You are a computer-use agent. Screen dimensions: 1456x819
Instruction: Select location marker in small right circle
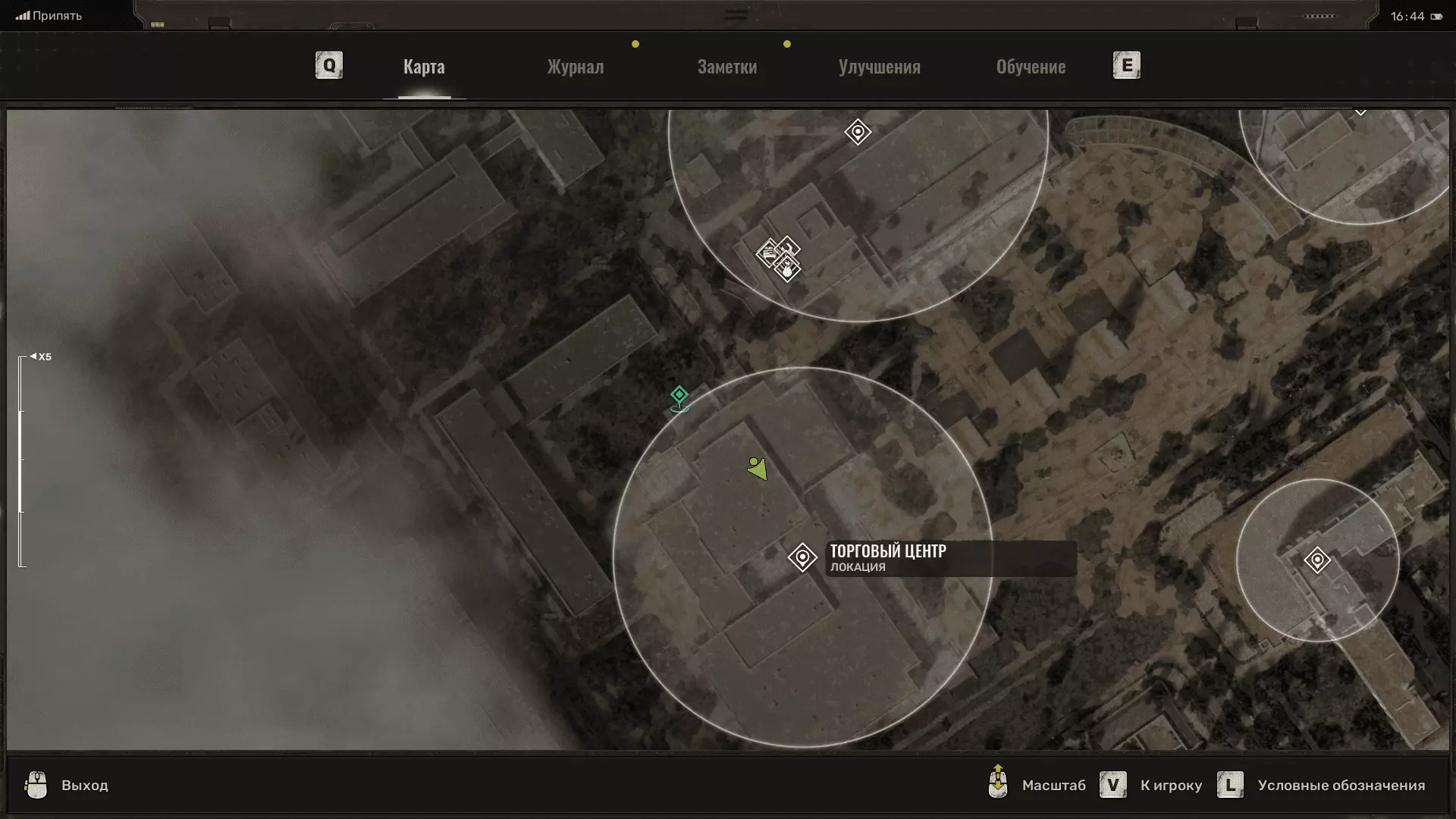(x=1317, y=560)
